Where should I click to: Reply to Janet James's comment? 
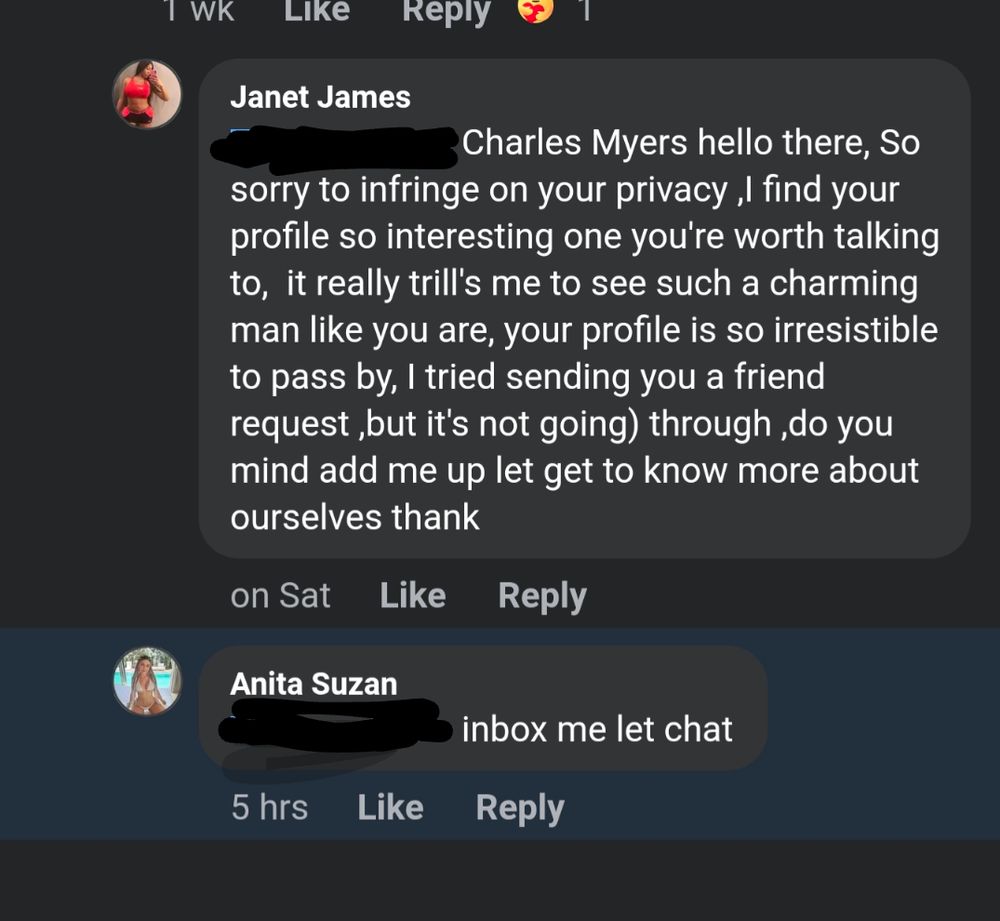[x=542, y=597]
